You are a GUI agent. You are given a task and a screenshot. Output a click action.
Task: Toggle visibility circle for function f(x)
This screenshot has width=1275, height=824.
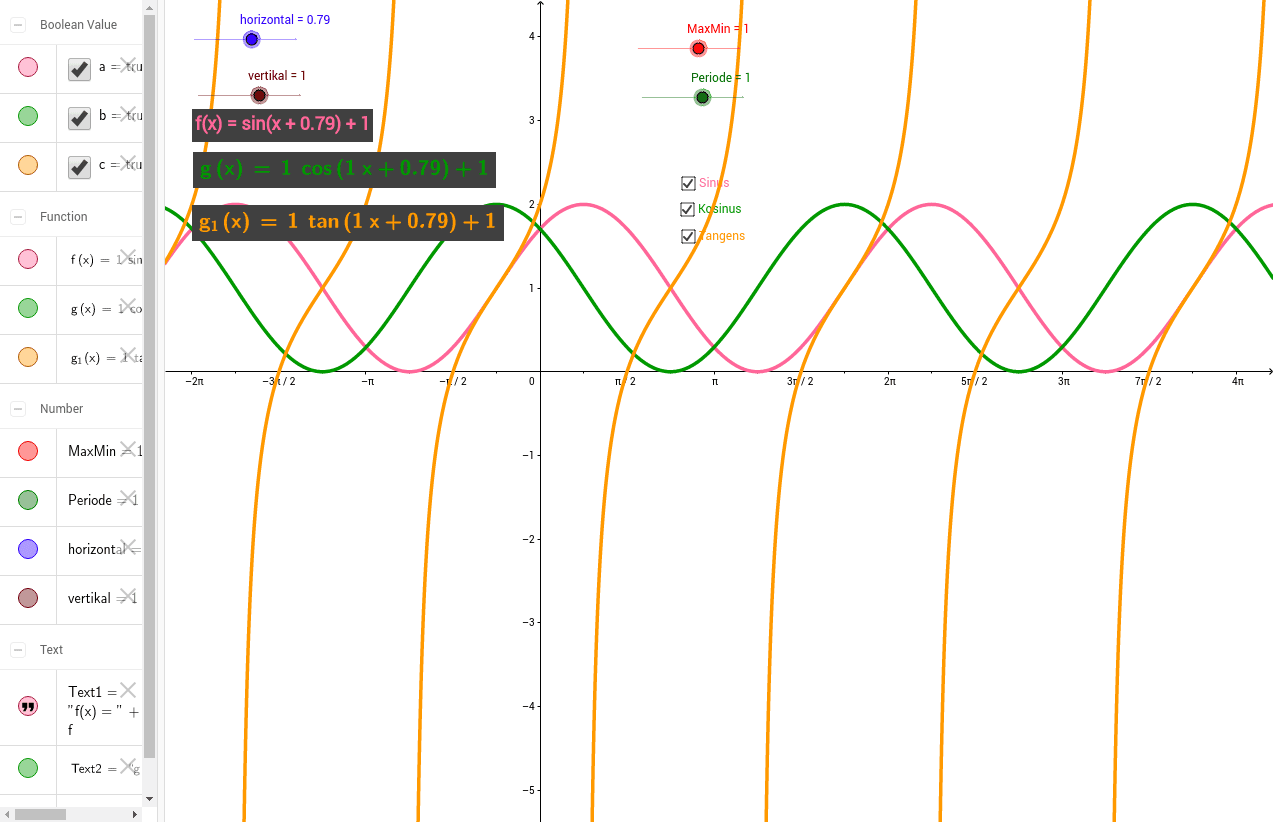click(28, 260)
